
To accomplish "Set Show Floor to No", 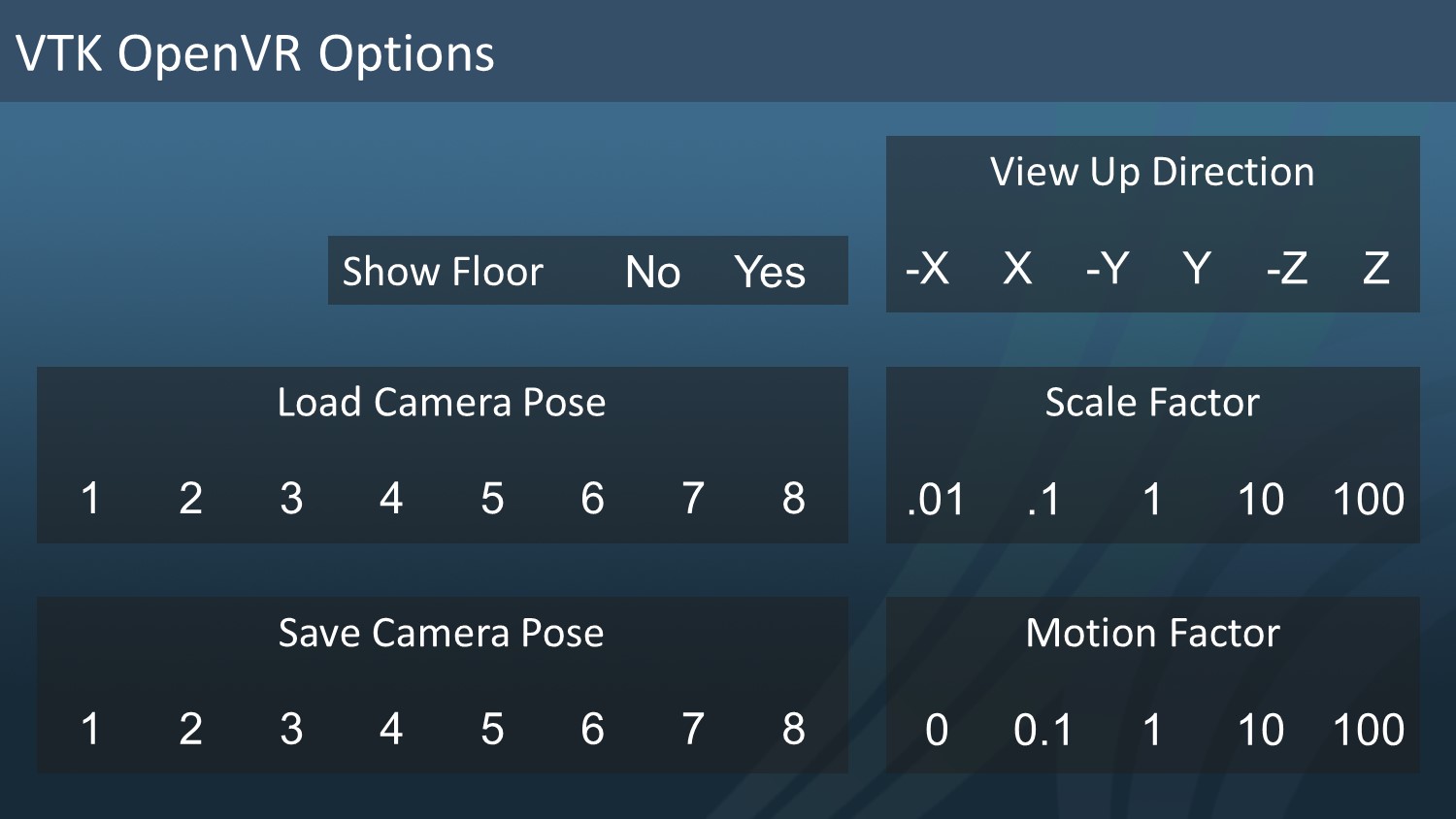I will [652, 272].
